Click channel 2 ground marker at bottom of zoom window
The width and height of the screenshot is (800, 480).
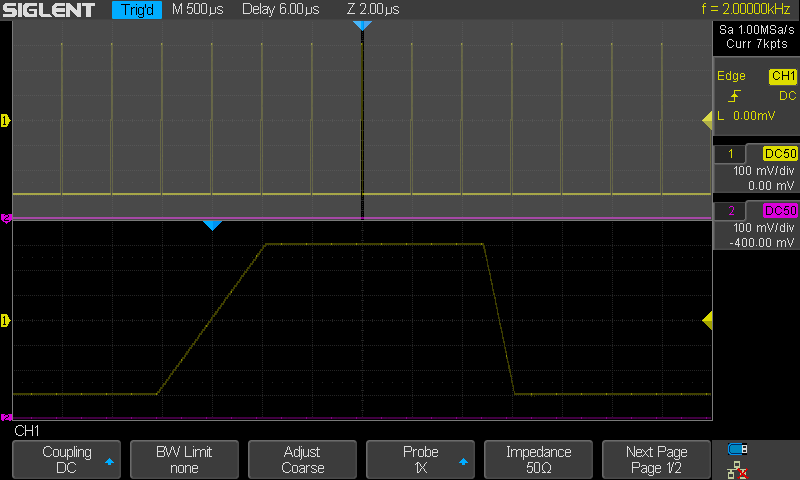[x=6, y=417]
